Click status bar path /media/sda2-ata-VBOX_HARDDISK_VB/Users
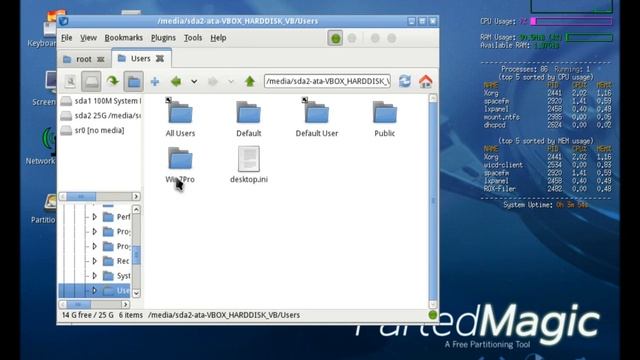This screenshot has width=640, height=360. tap(224, 315)
